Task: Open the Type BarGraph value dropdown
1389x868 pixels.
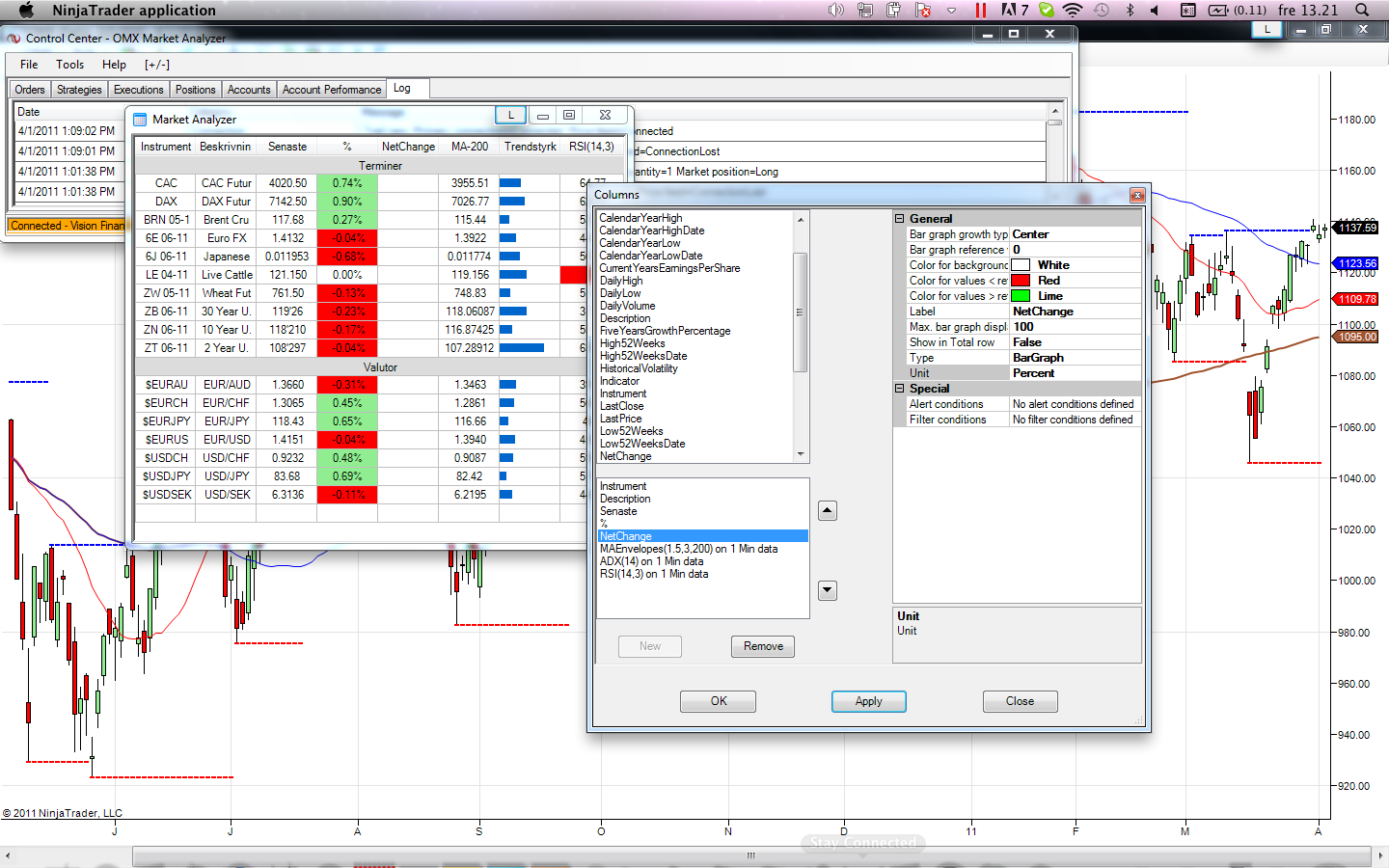Action: coord(1075,358)
